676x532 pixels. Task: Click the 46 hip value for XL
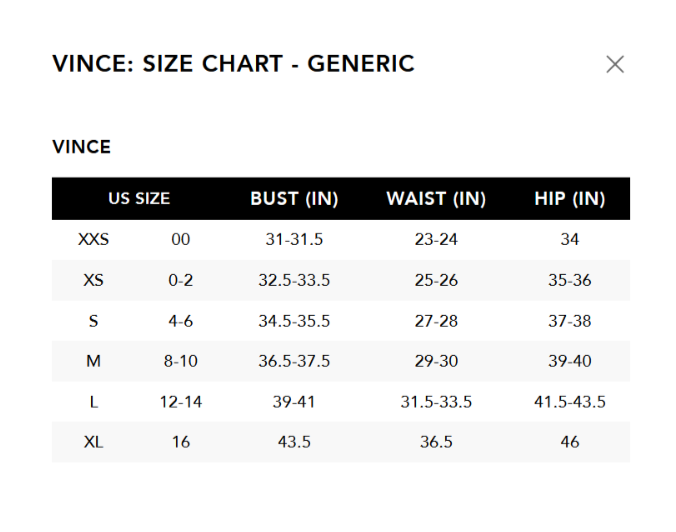(570, 442)
